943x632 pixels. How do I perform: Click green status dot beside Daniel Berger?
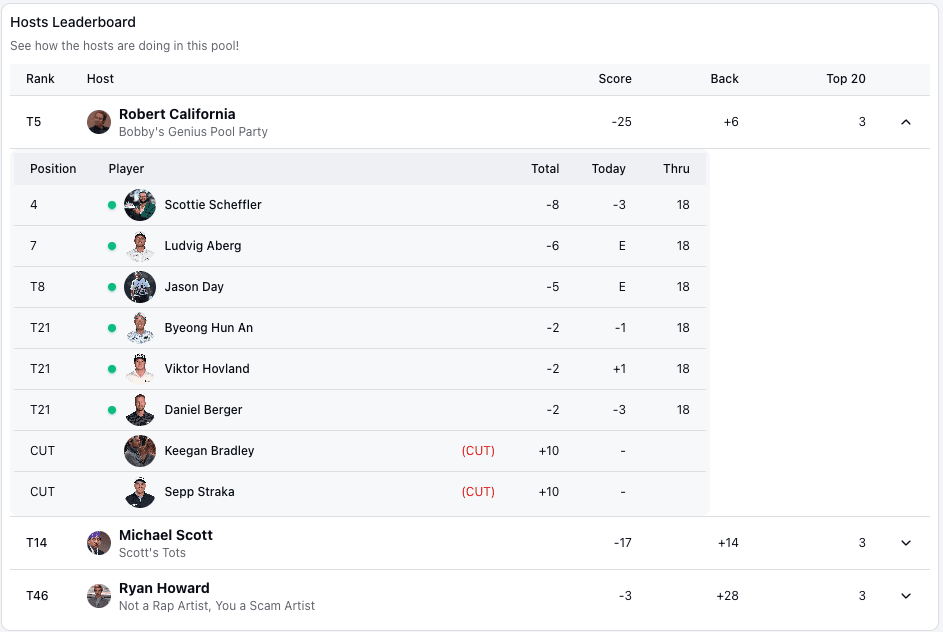click(x=112, y=410)
